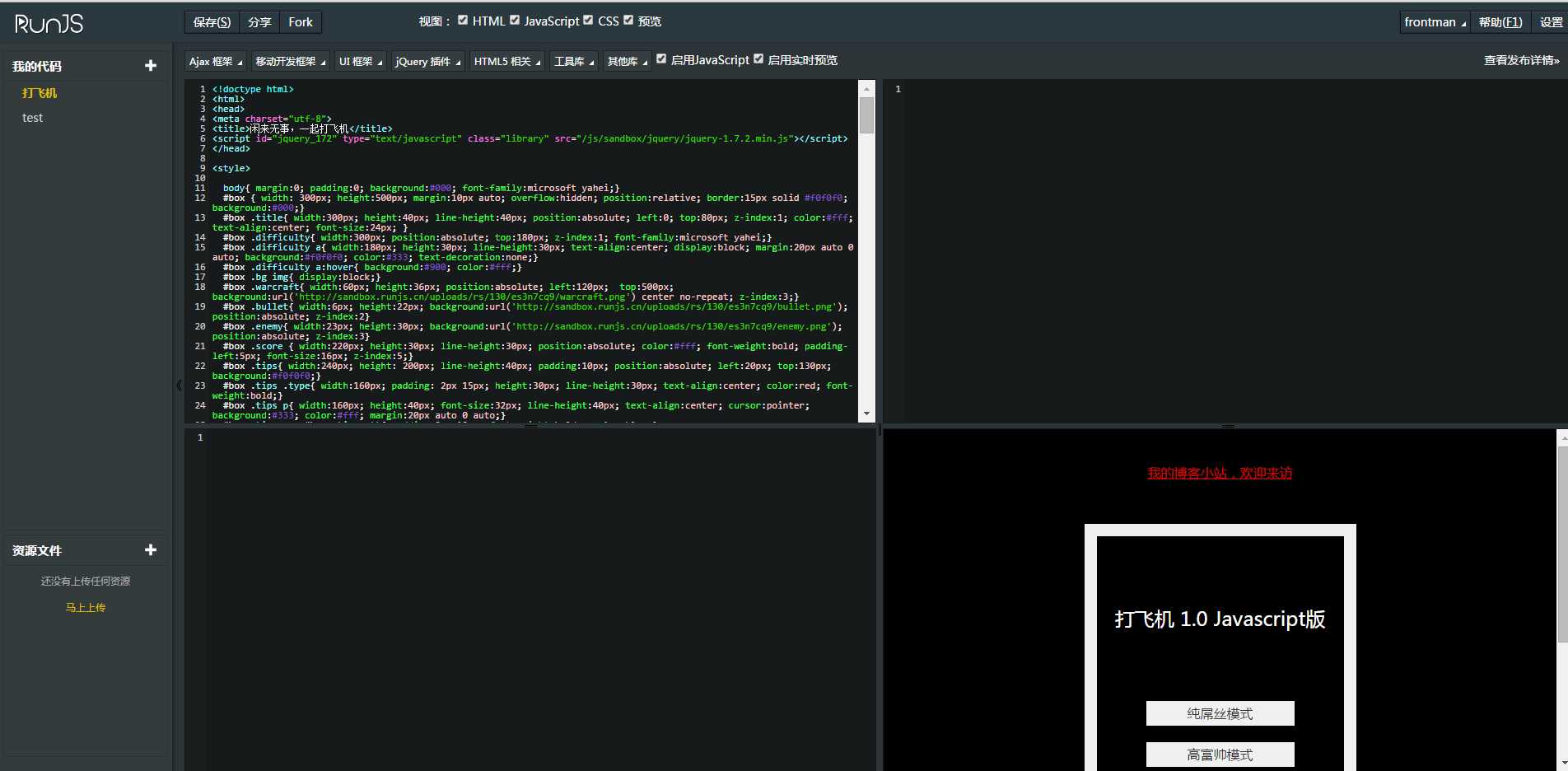Disable 启用JavaScript checkbox

(x=661, y=58)
